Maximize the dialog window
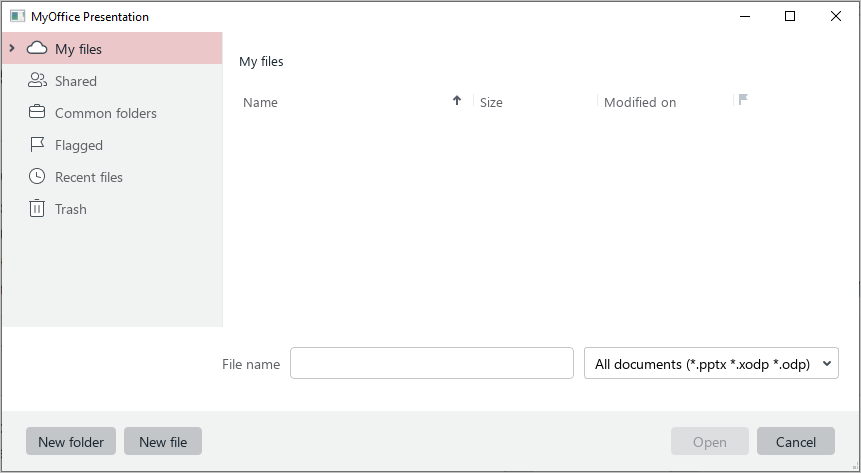 coord(790,16)
